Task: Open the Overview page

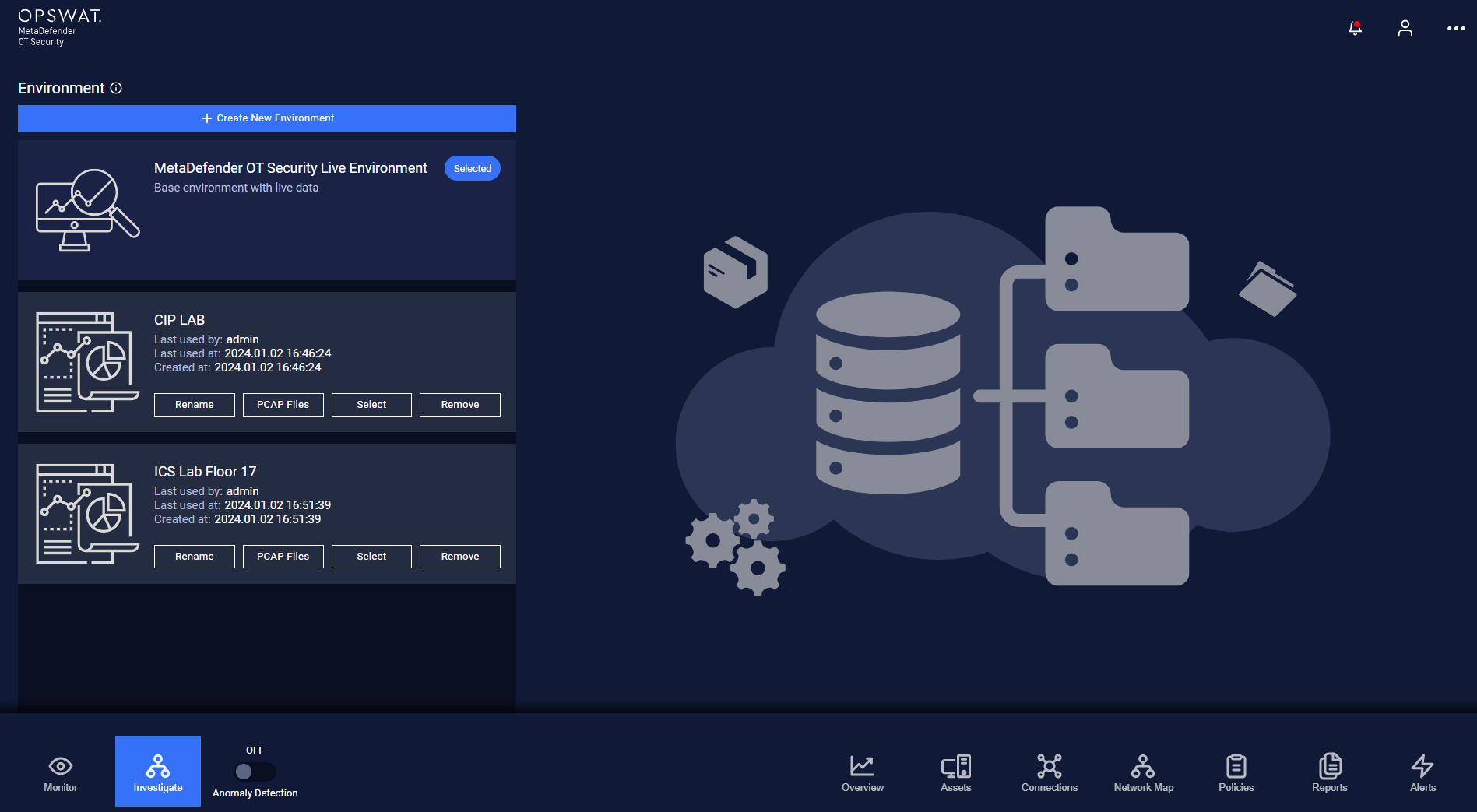Action: click(862, 773)
